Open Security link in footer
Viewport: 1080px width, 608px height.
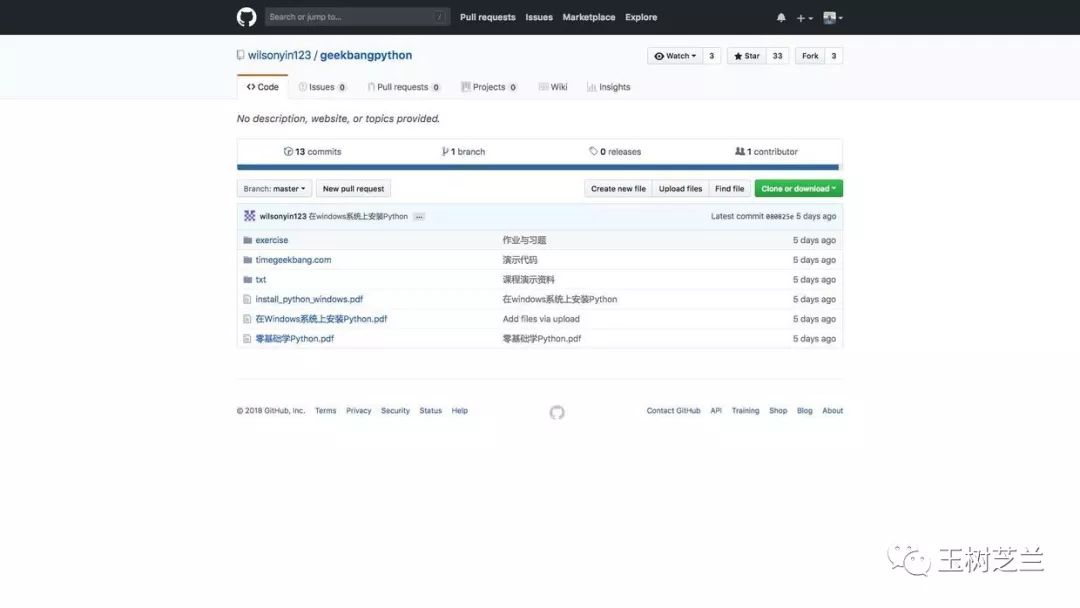coord(395,410)
